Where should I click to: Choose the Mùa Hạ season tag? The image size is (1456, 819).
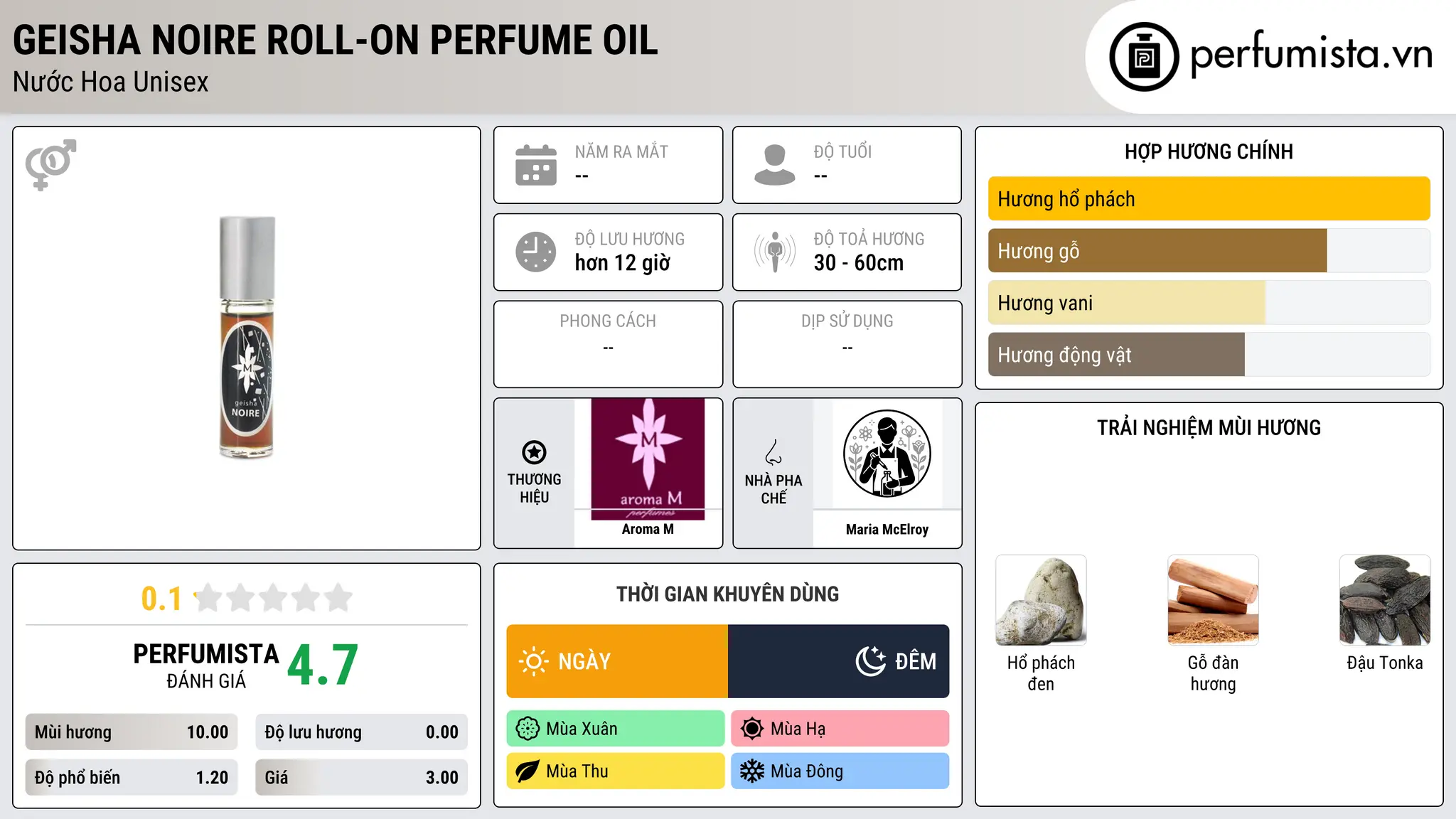(840, 729)
